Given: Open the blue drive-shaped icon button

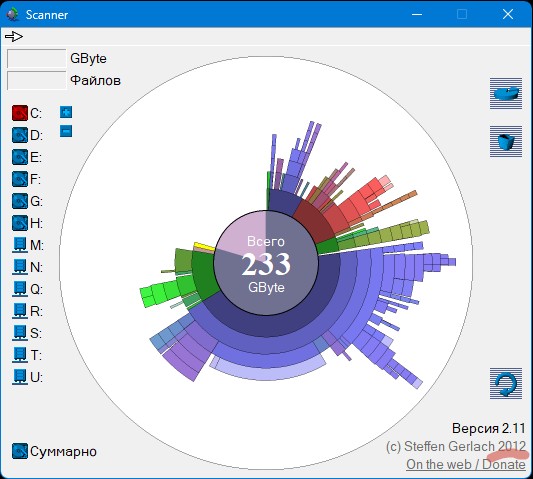Looking at the screenshot, I should 506,93.
